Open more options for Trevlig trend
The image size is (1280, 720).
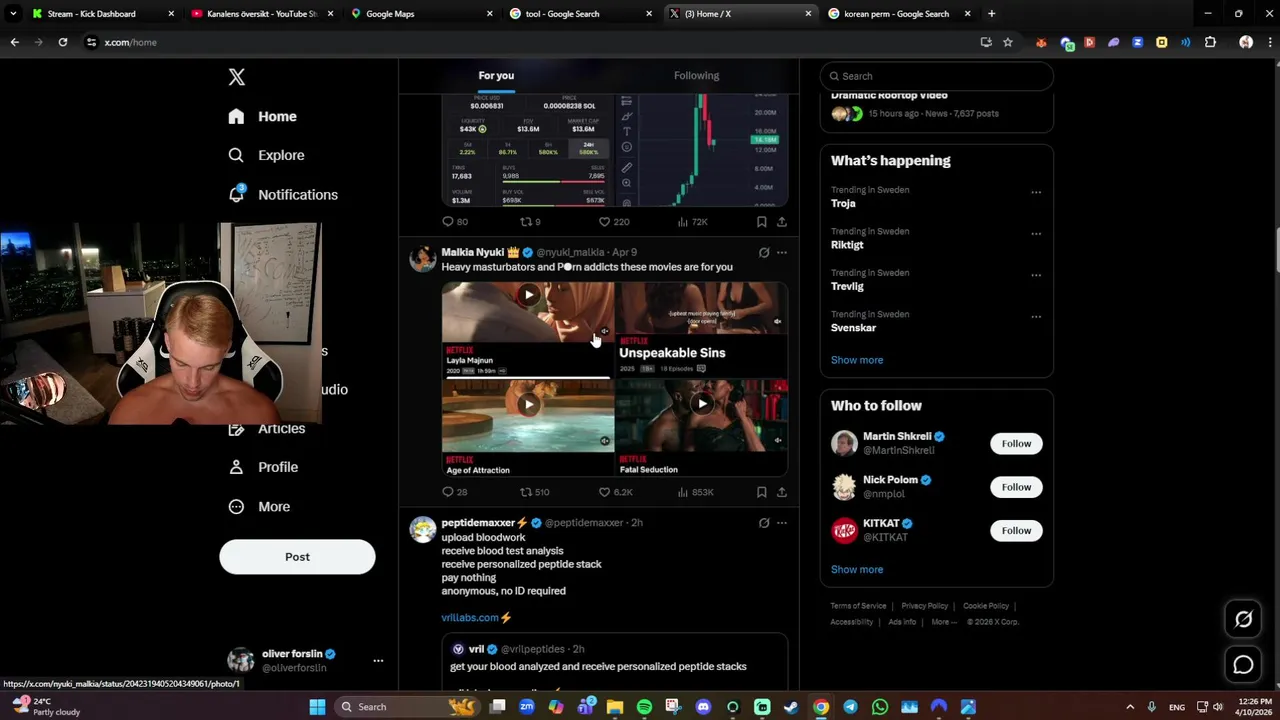pos(1036,275)
